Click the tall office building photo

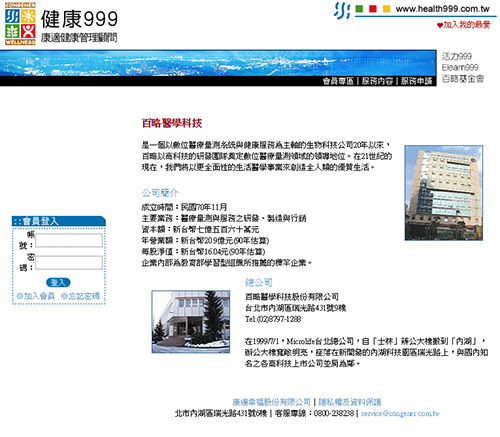444,193
